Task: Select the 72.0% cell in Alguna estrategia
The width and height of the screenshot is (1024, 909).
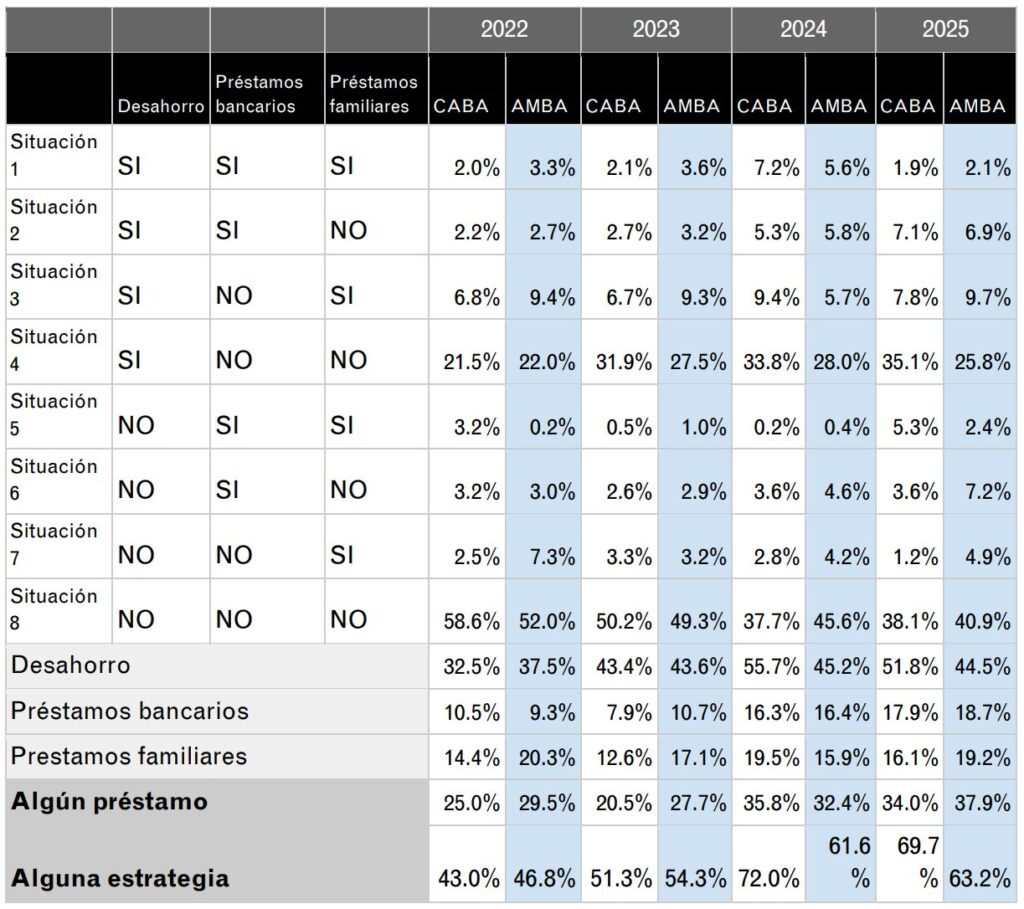Action: 771,879
